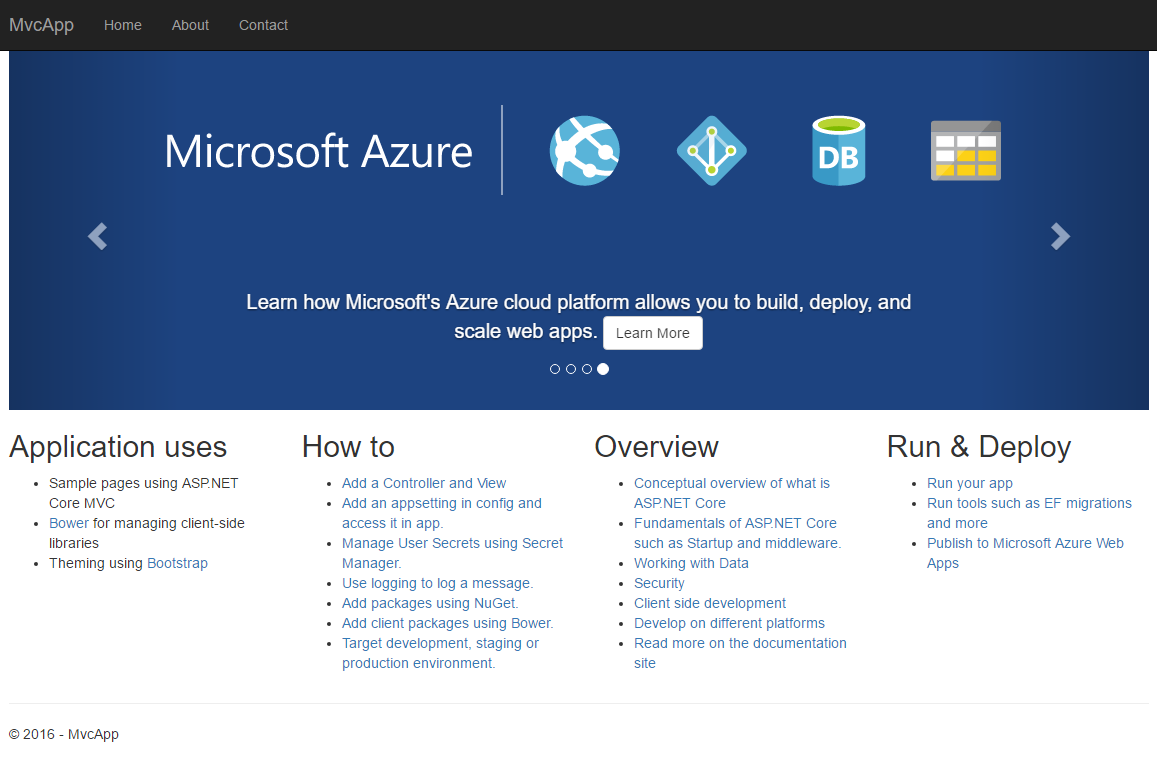Open the Bootstrap theming link
The width and height of the screenshot is (1157, 765).
tap(177, 563)
